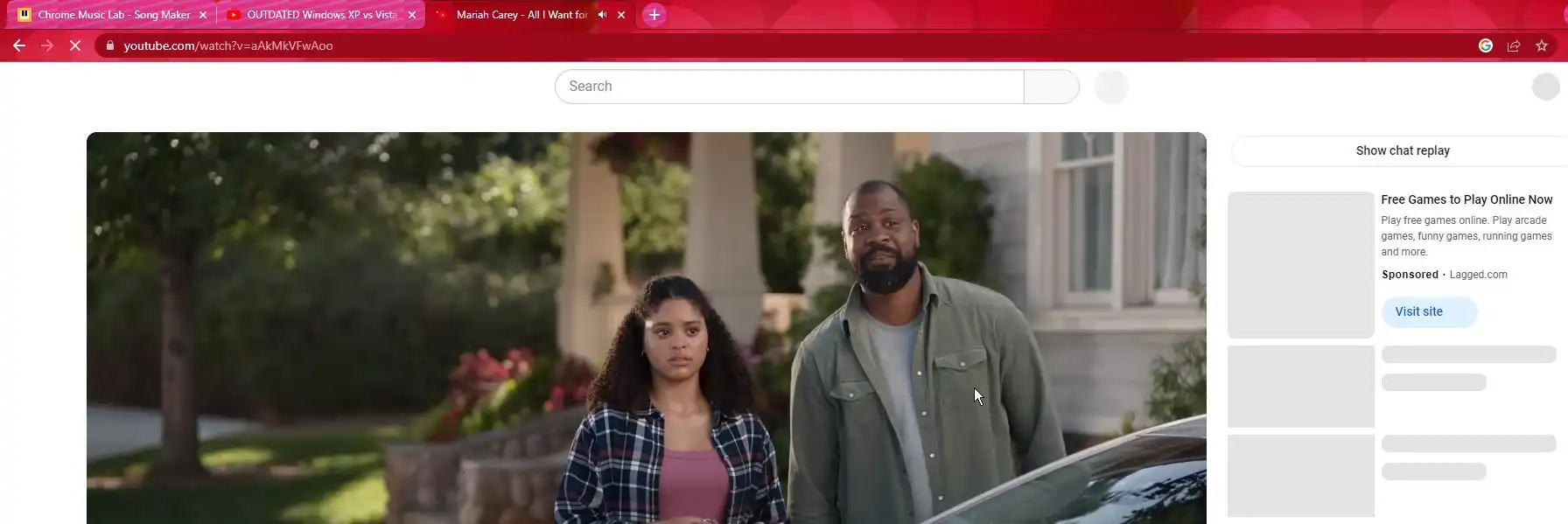
Task: Show chat replay
Action: point(1403,150)
